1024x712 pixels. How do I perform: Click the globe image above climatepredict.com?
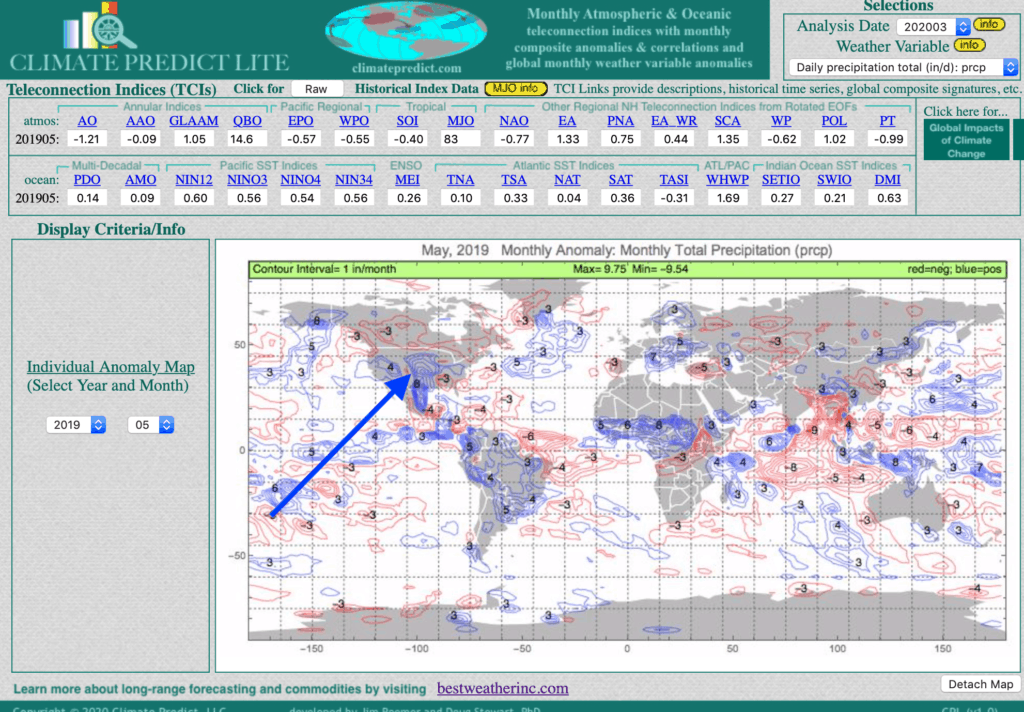click(394, 31)
